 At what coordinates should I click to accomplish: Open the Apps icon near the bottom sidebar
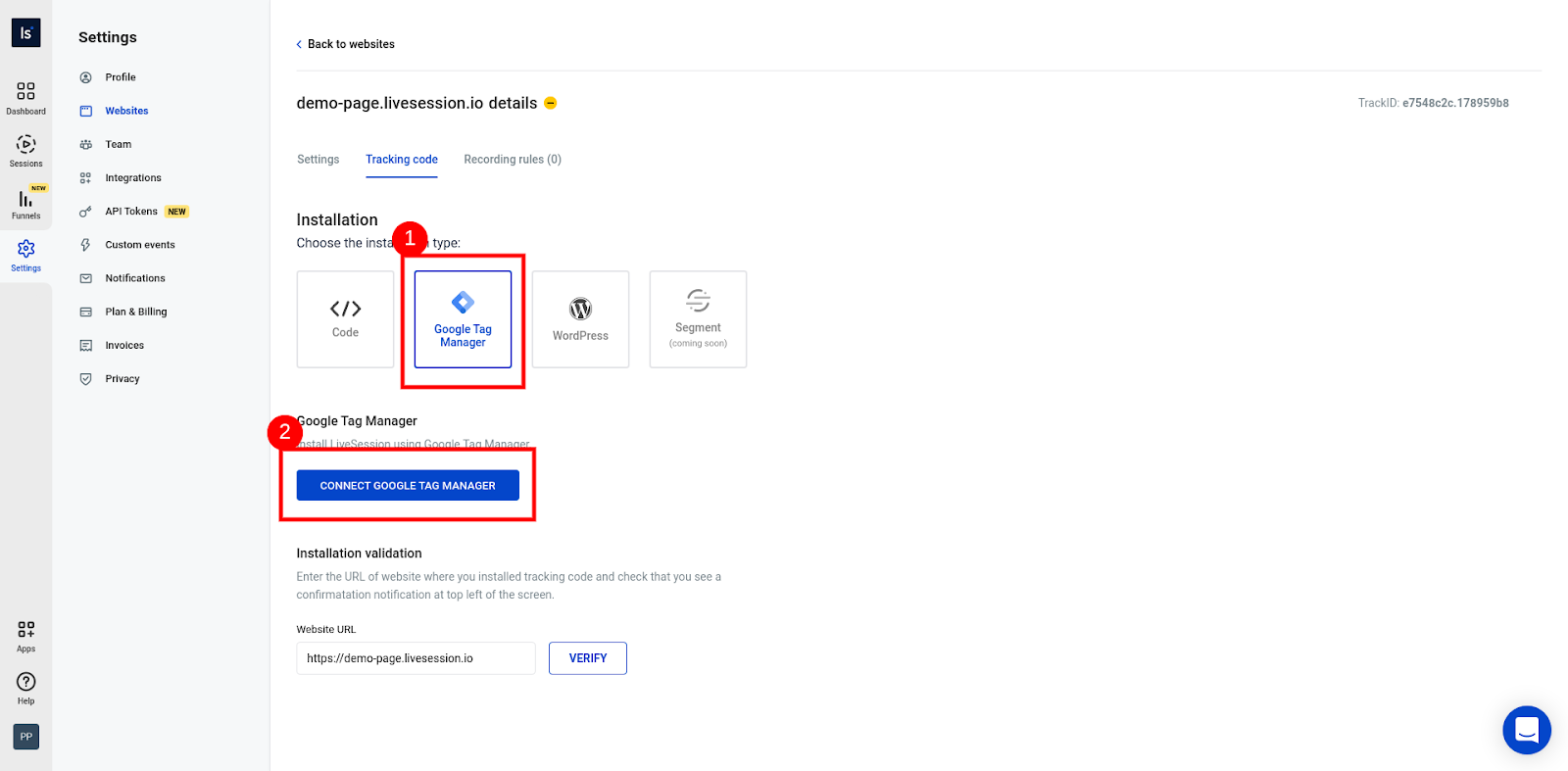tap(24, 632)
